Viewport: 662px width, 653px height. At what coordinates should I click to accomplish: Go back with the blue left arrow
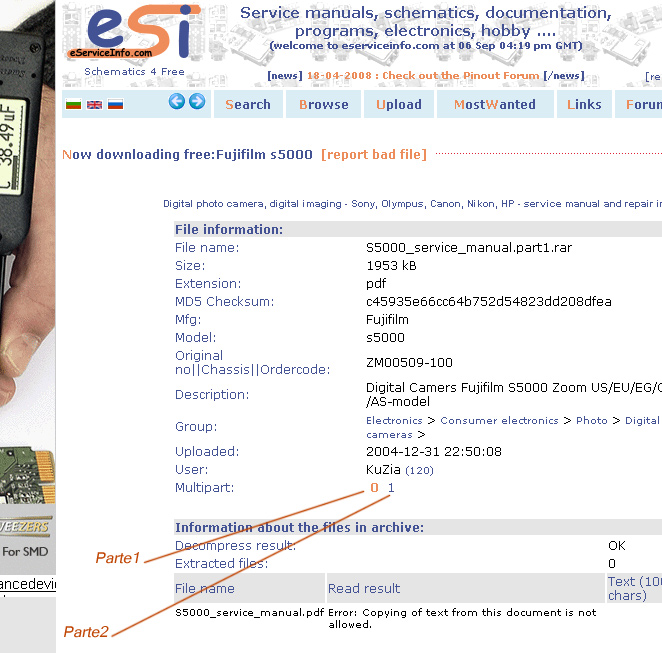pos(177,102)
